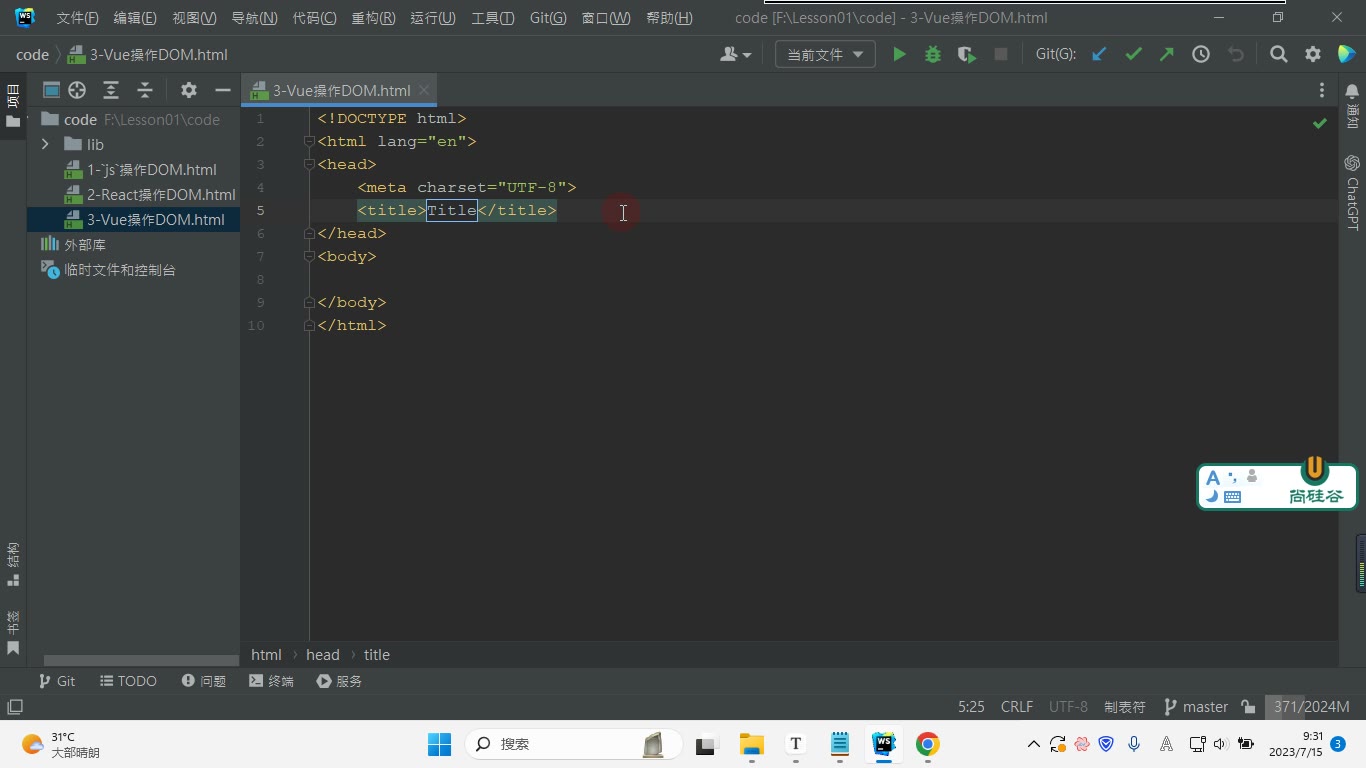The width and height of the screenshot is (1366, 768).
Task: Click memory indicator 371/2024M
Action: pos(1311,707)
